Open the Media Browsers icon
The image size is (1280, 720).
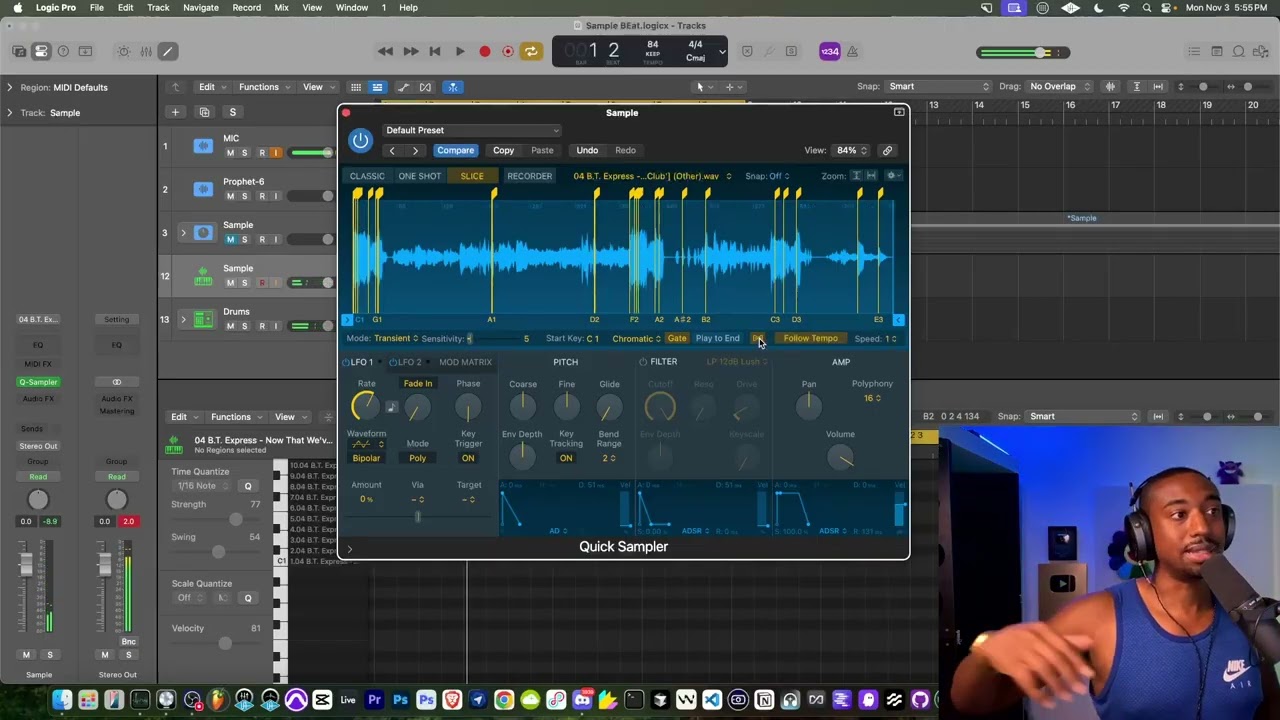click(1262, 52)
